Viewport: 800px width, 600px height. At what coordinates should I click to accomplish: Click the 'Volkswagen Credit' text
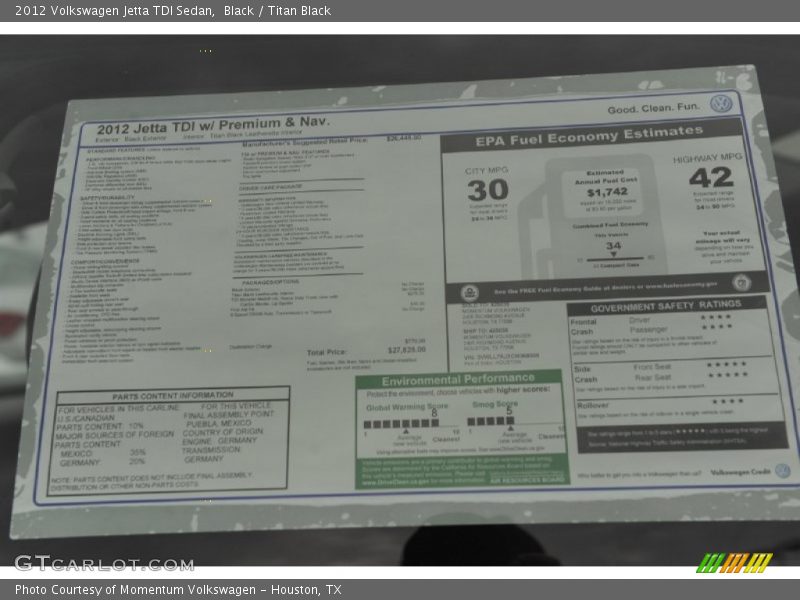coord(740,472)
